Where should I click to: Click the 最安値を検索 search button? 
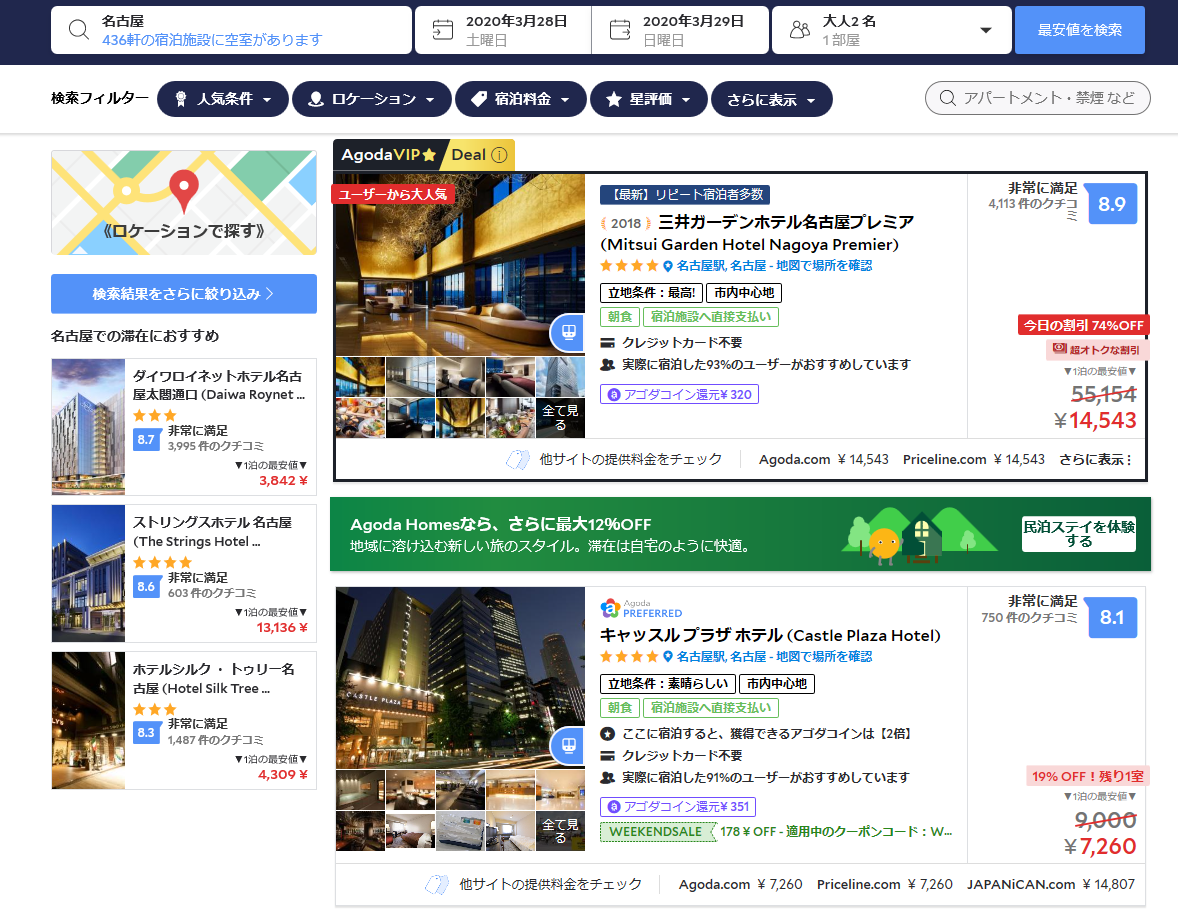(x=1080, y=30)
